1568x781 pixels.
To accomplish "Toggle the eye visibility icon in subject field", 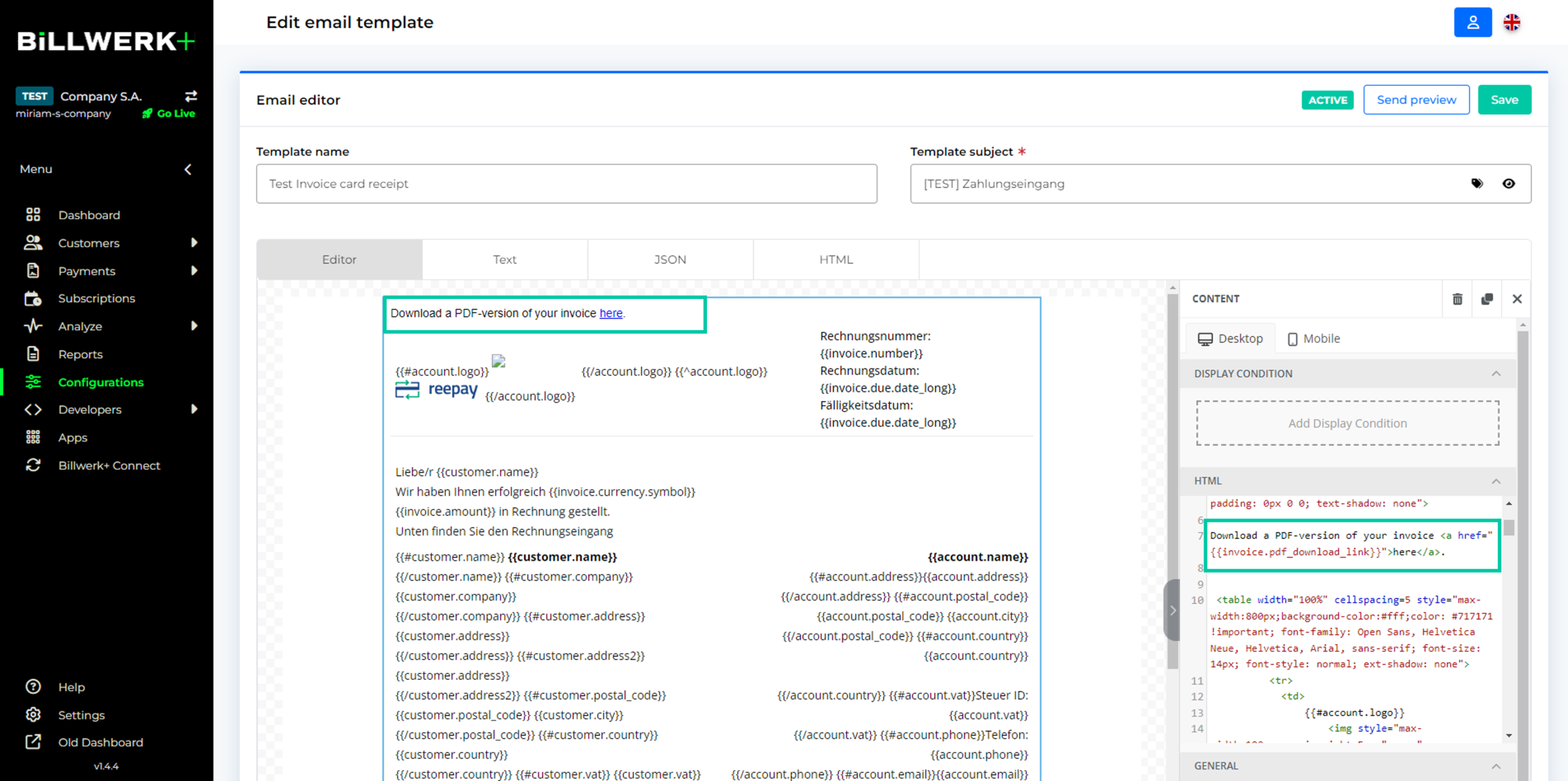I will (1509, 183).
